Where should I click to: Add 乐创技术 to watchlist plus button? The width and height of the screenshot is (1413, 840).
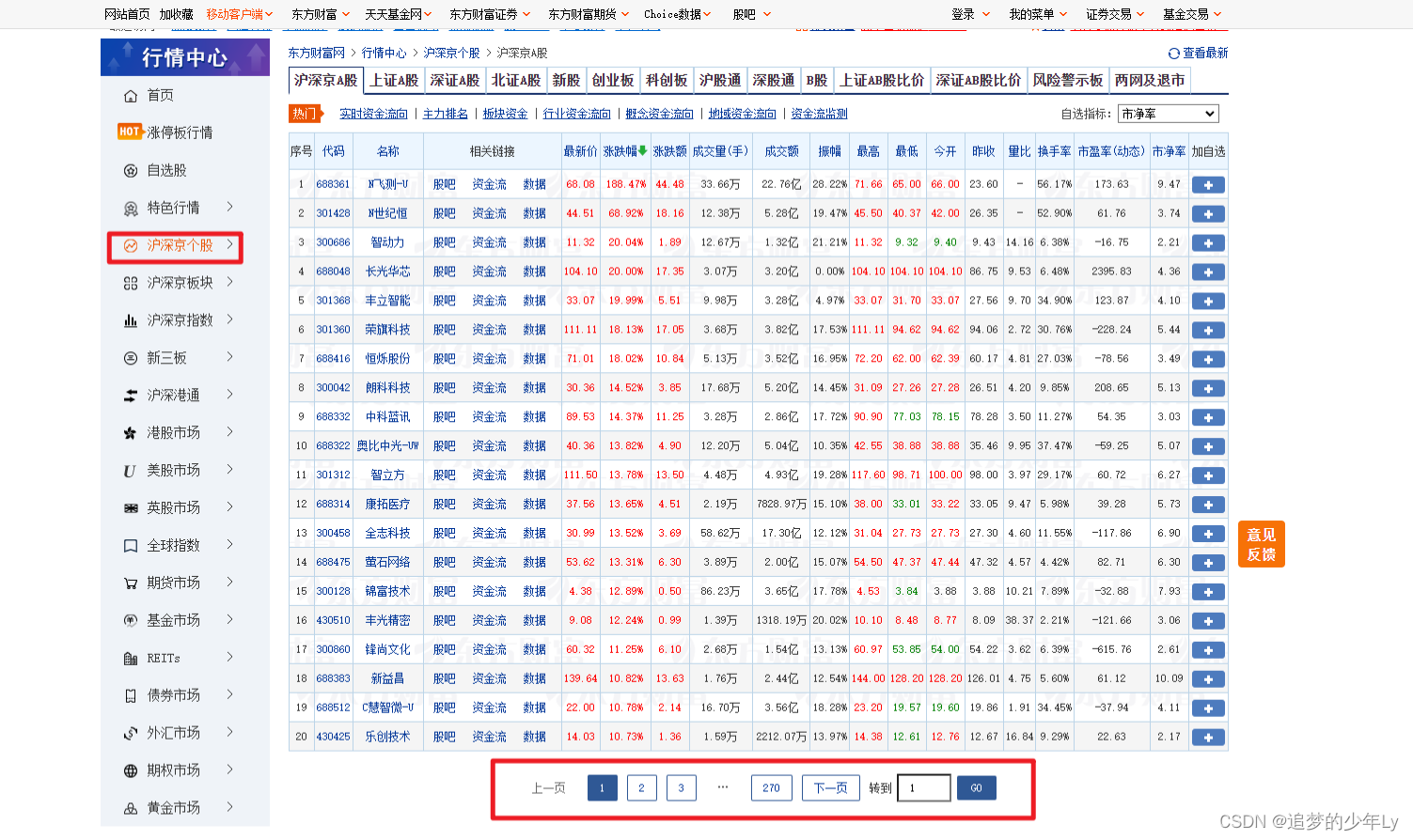tap(1208, 738)
